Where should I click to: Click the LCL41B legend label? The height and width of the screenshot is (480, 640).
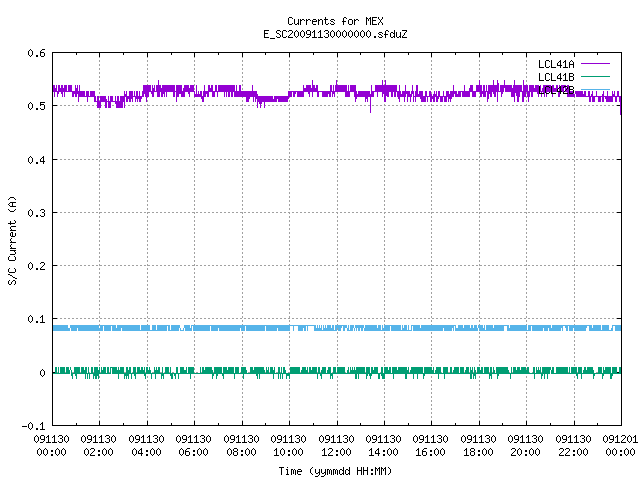coord(556,77)
